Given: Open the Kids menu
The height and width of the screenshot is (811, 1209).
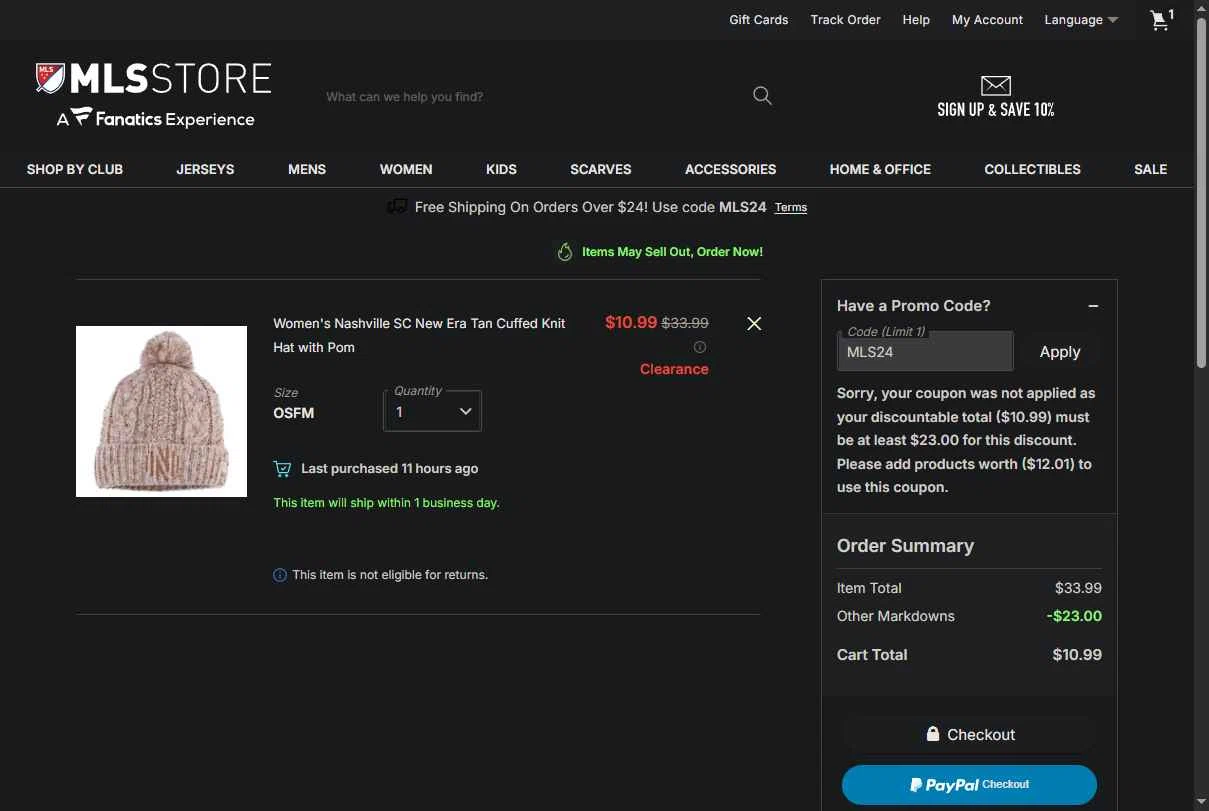Looking at the screenshot, I should coord(501,169).
